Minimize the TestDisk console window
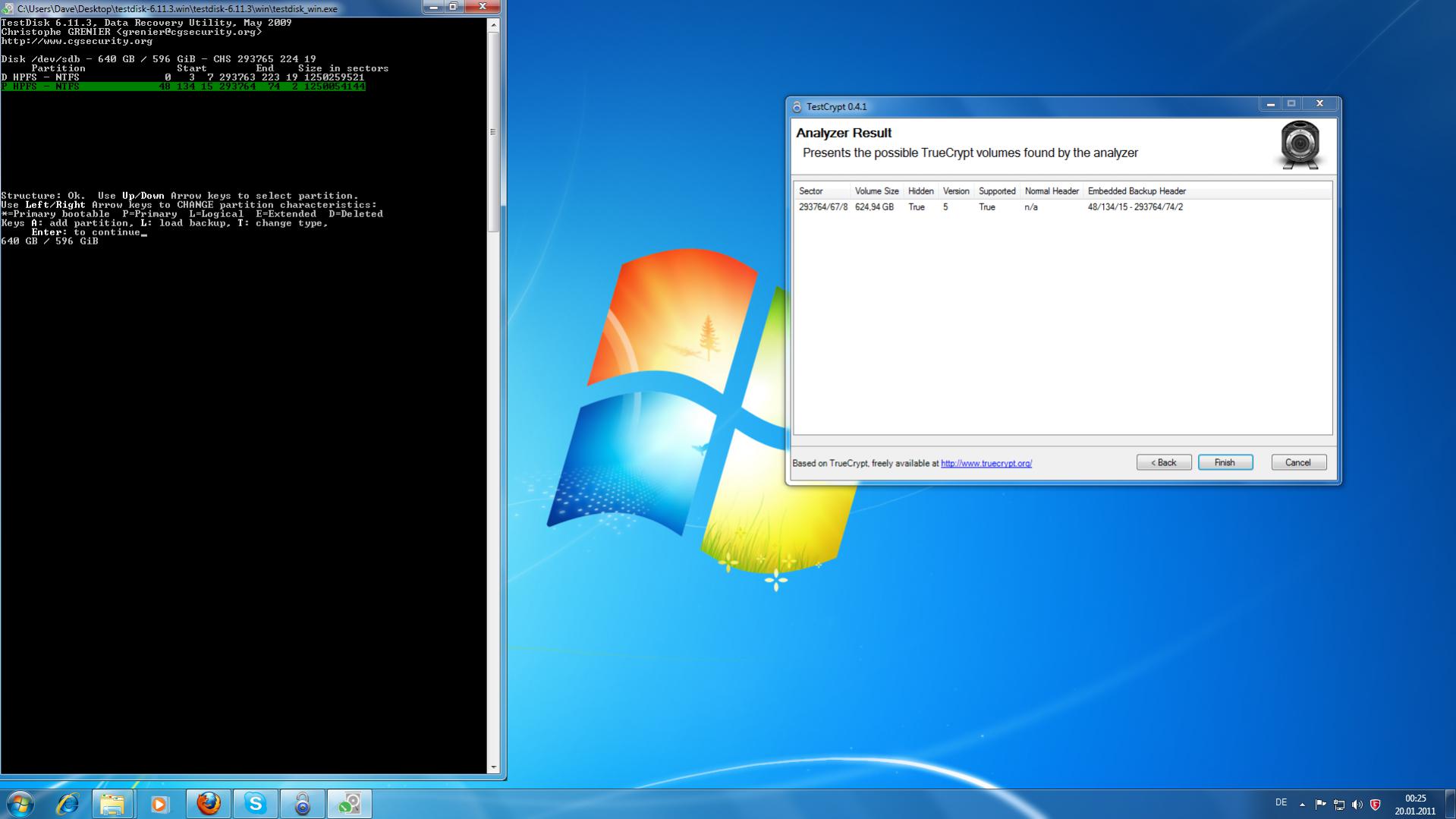 pos(432,8)
